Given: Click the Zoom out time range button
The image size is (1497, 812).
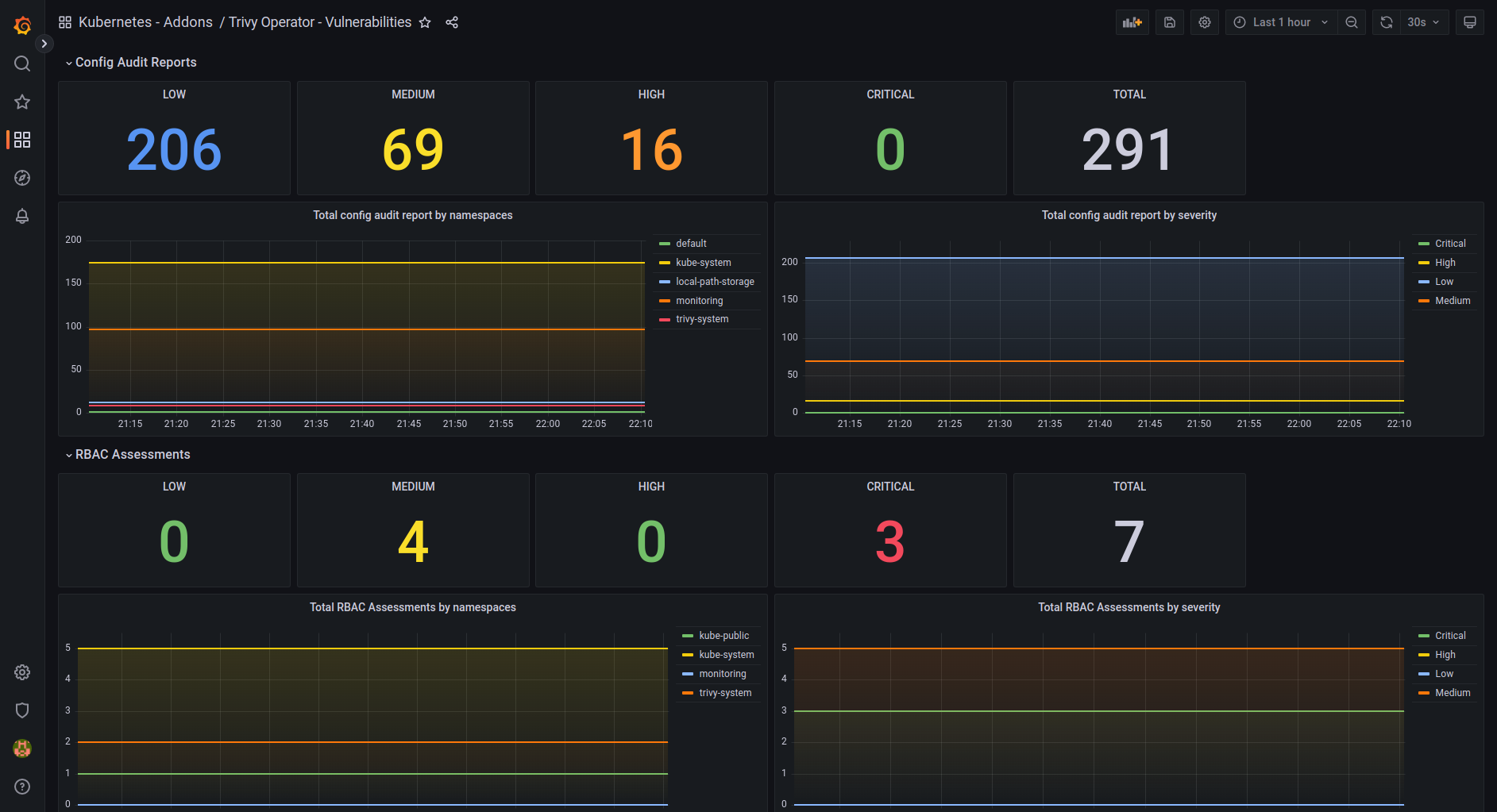Looking at the screenshot, I should pos(1351,22).
